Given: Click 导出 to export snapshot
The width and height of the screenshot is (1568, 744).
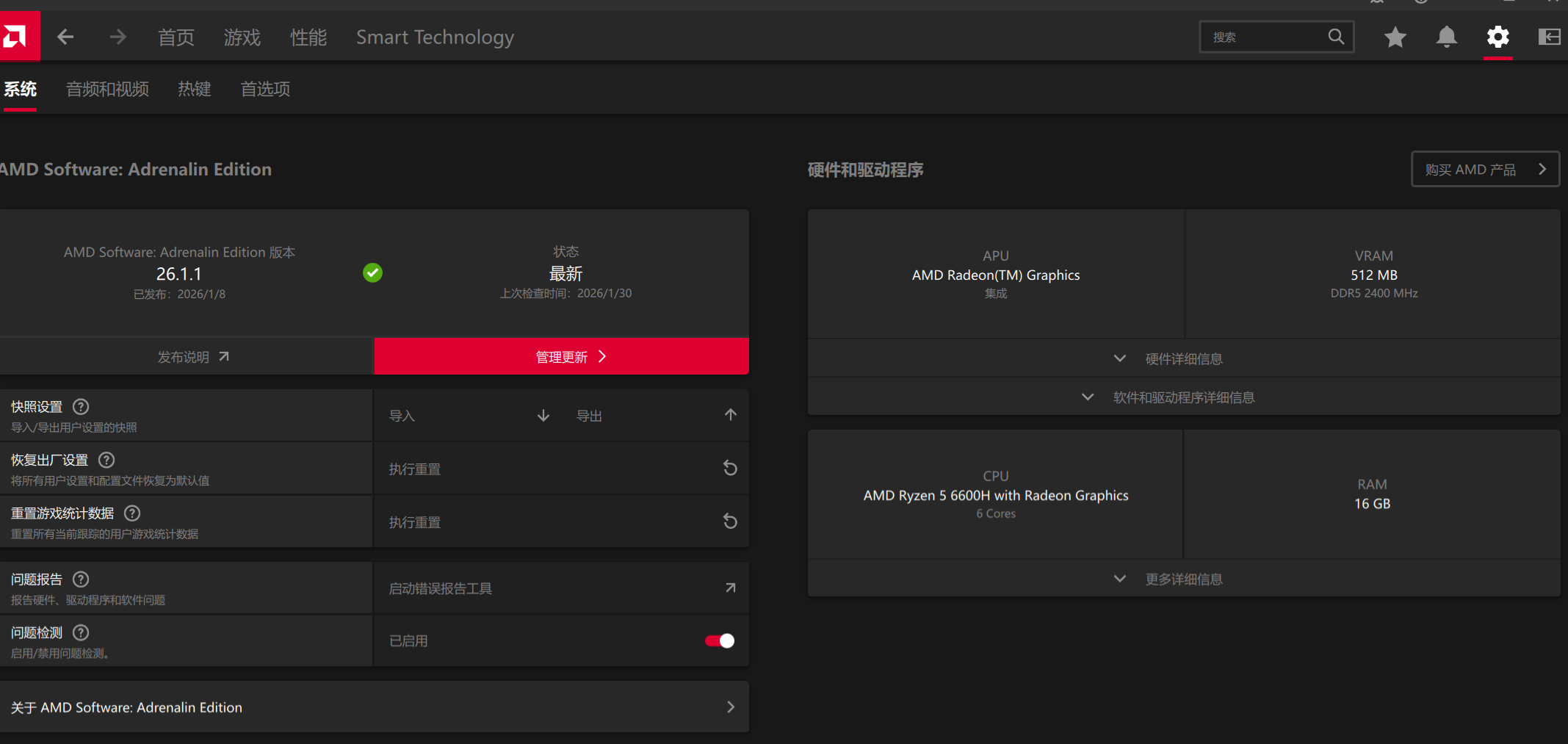Looking at the screenshot, I should [589, 416].
